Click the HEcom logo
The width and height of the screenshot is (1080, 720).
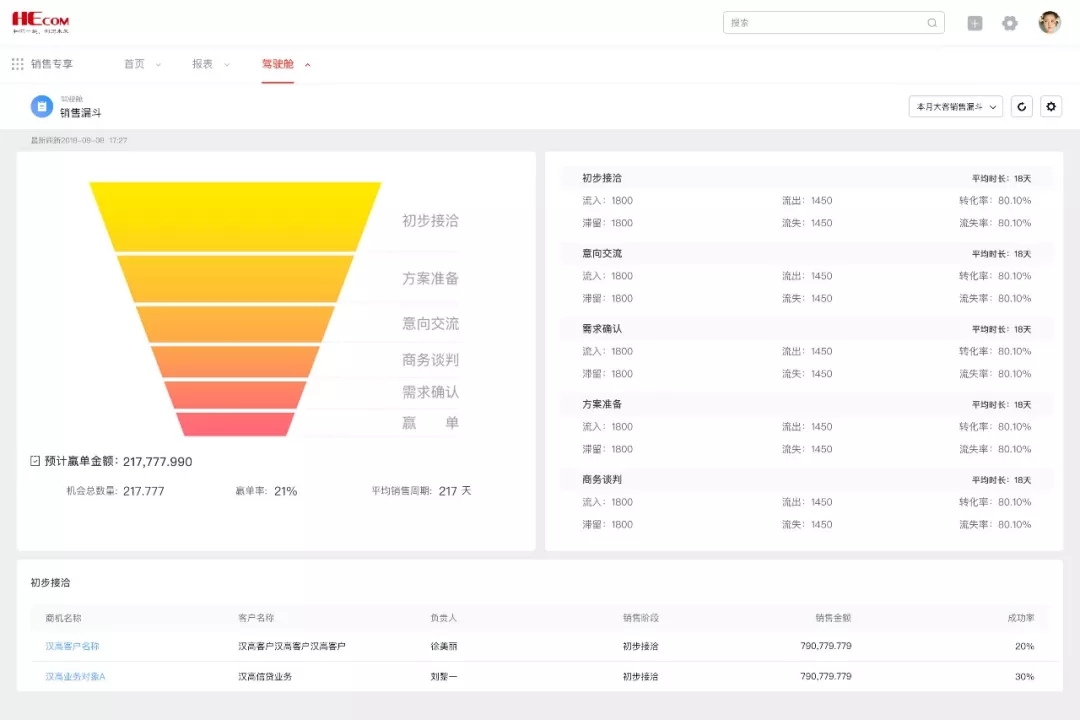coord(41,22)
